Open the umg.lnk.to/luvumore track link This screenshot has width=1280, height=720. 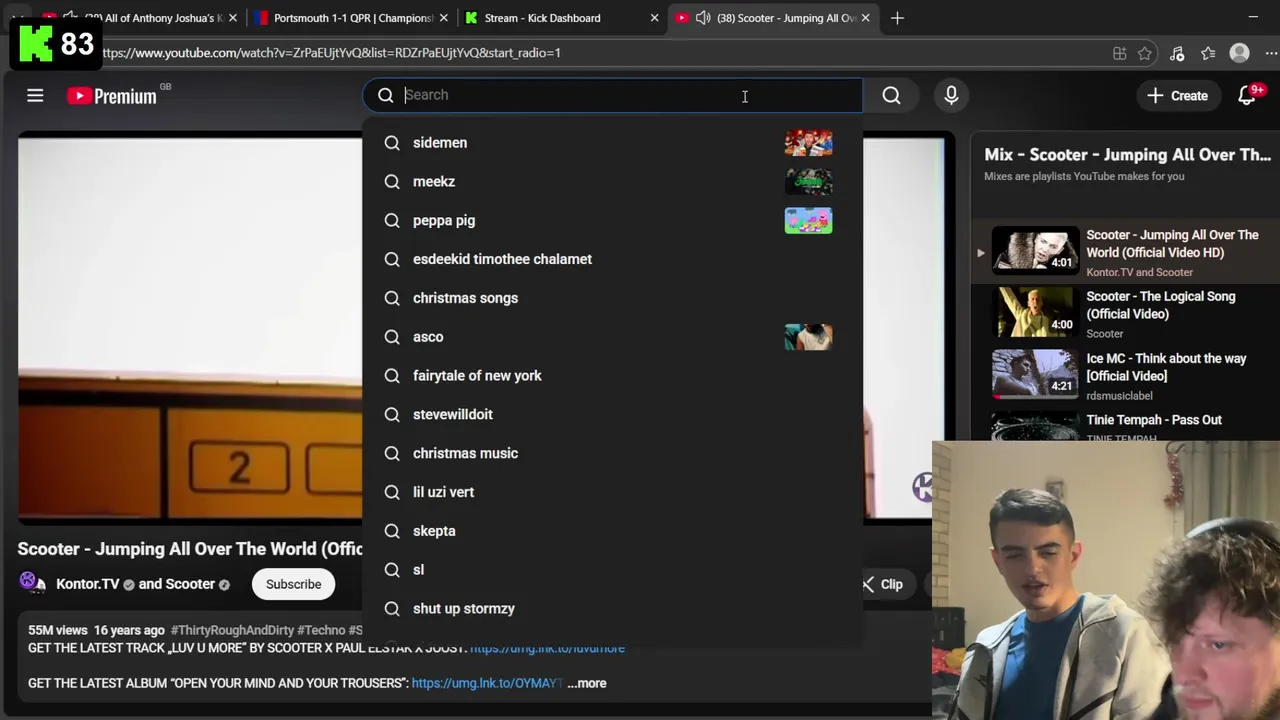(547, 648)
